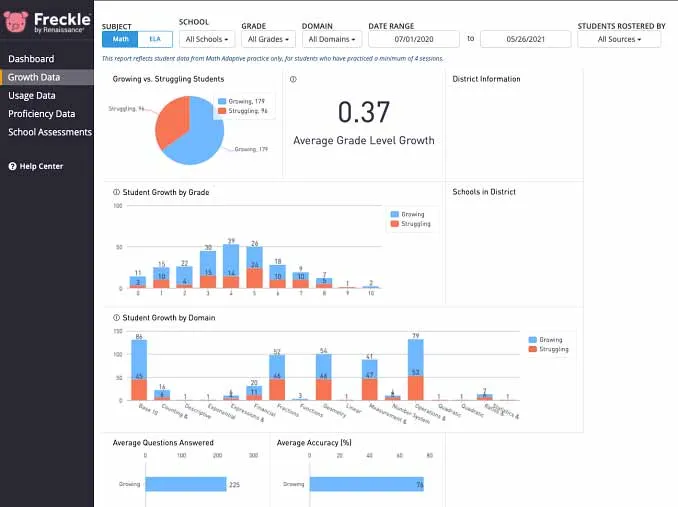Open Usage Data from the sidebar
The image size is (678, 507).
(x=32, y=96)
